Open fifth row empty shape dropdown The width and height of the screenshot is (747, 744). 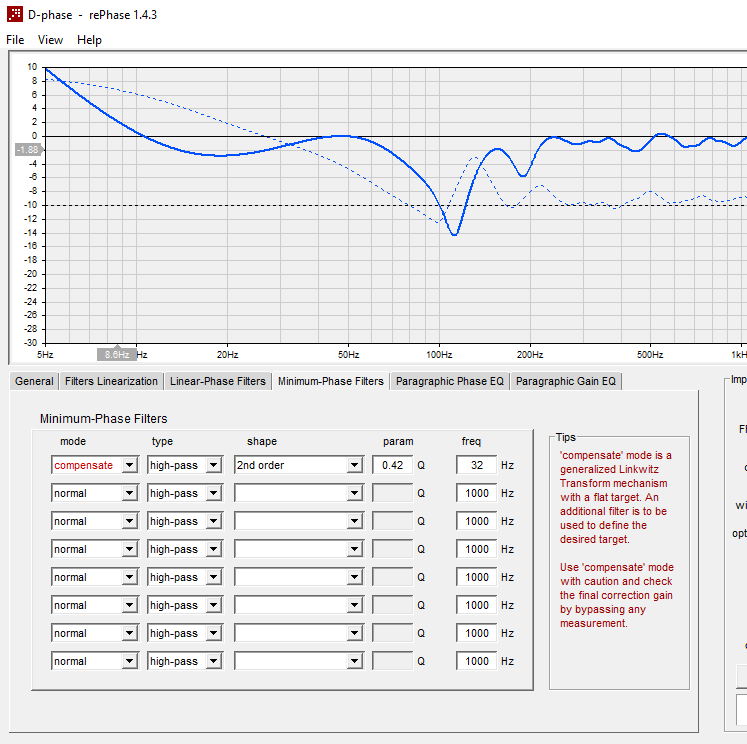(x=299, y=577)
